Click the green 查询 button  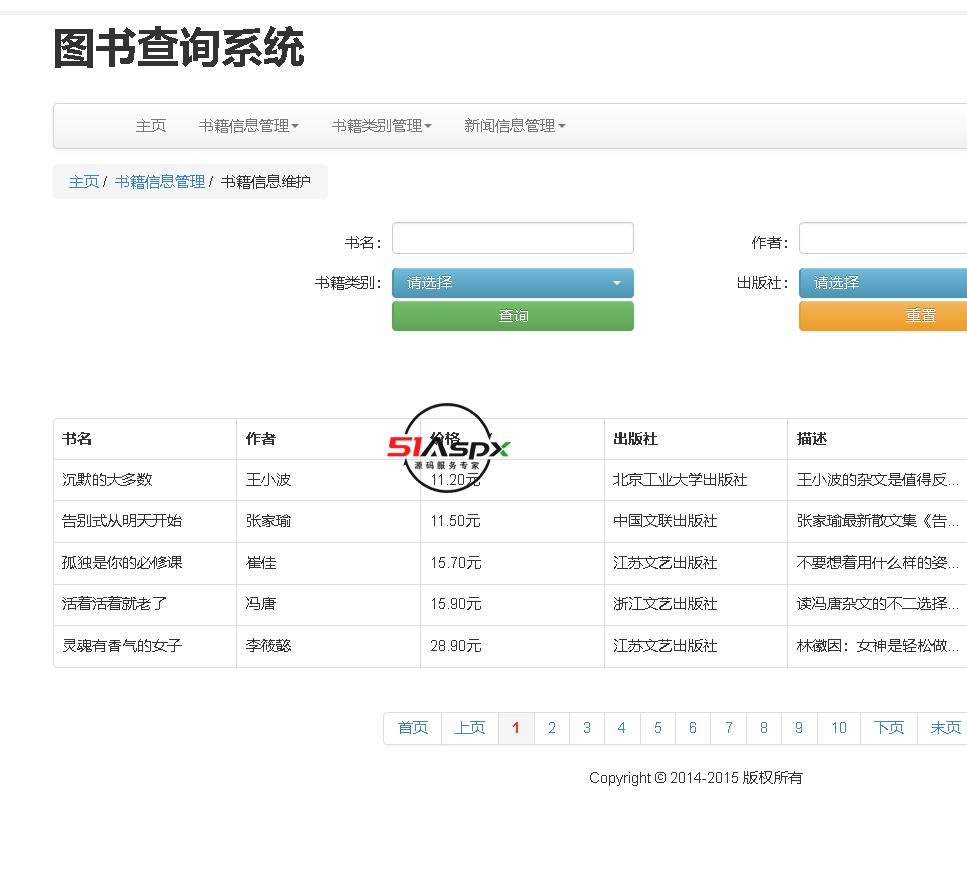pos(513,316)
